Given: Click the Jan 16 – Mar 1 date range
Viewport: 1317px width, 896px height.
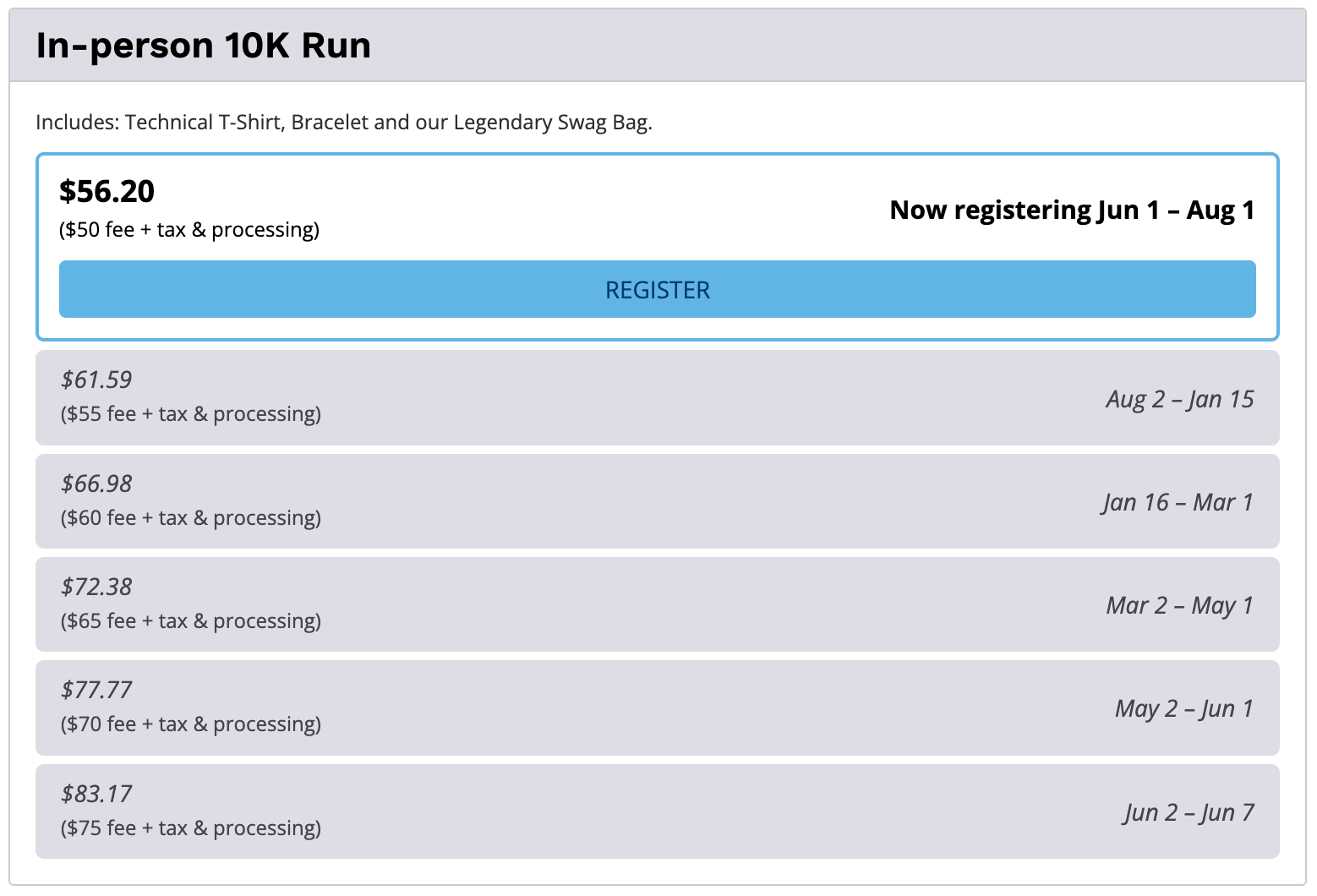Looking at the screenshot, I should pyautogui.click(x=1177, y=502).
